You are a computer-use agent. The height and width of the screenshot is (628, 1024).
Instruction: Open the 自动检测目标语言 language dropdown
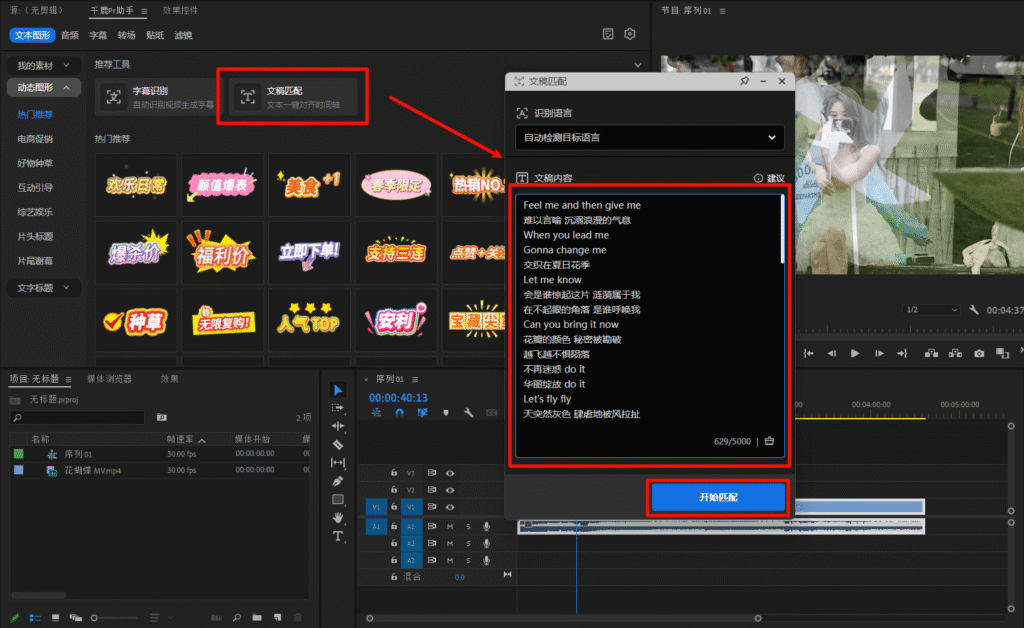tap(650, 137)
